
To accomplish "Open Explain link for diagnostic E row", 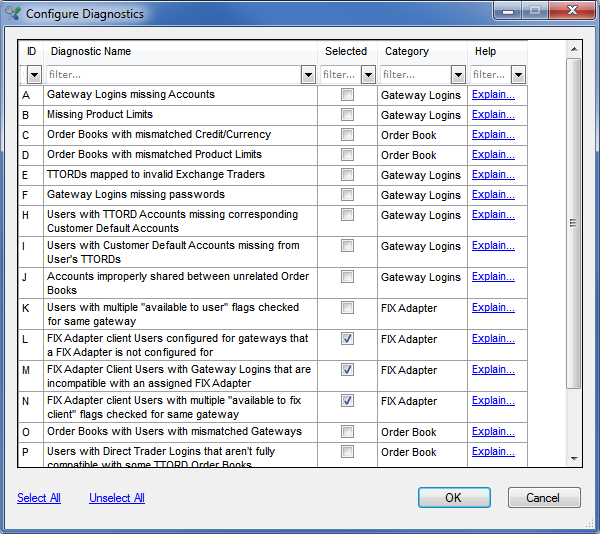I will 493,174.
